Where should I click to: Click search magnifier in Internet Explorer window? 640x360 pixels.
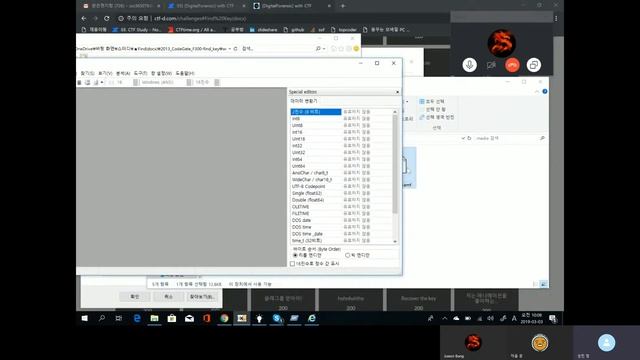click(x=318, y=49)
